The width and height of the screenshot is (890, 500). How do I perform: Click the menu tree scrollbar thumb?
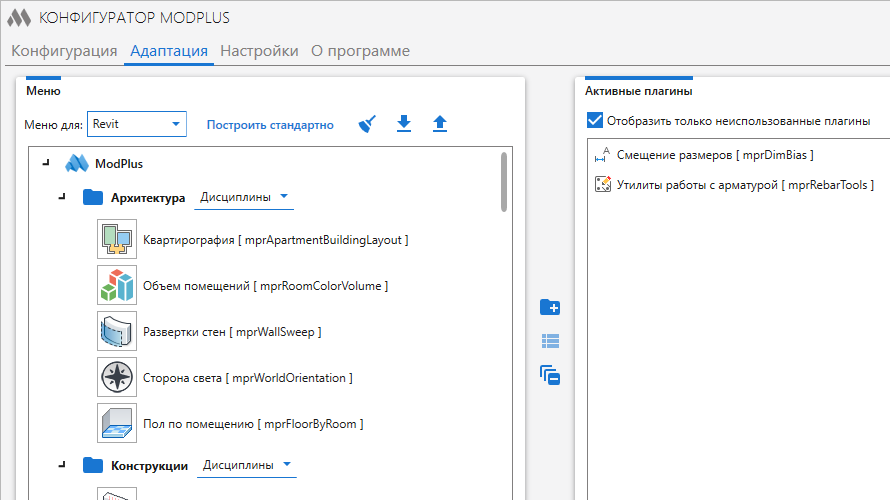point(504,182)
